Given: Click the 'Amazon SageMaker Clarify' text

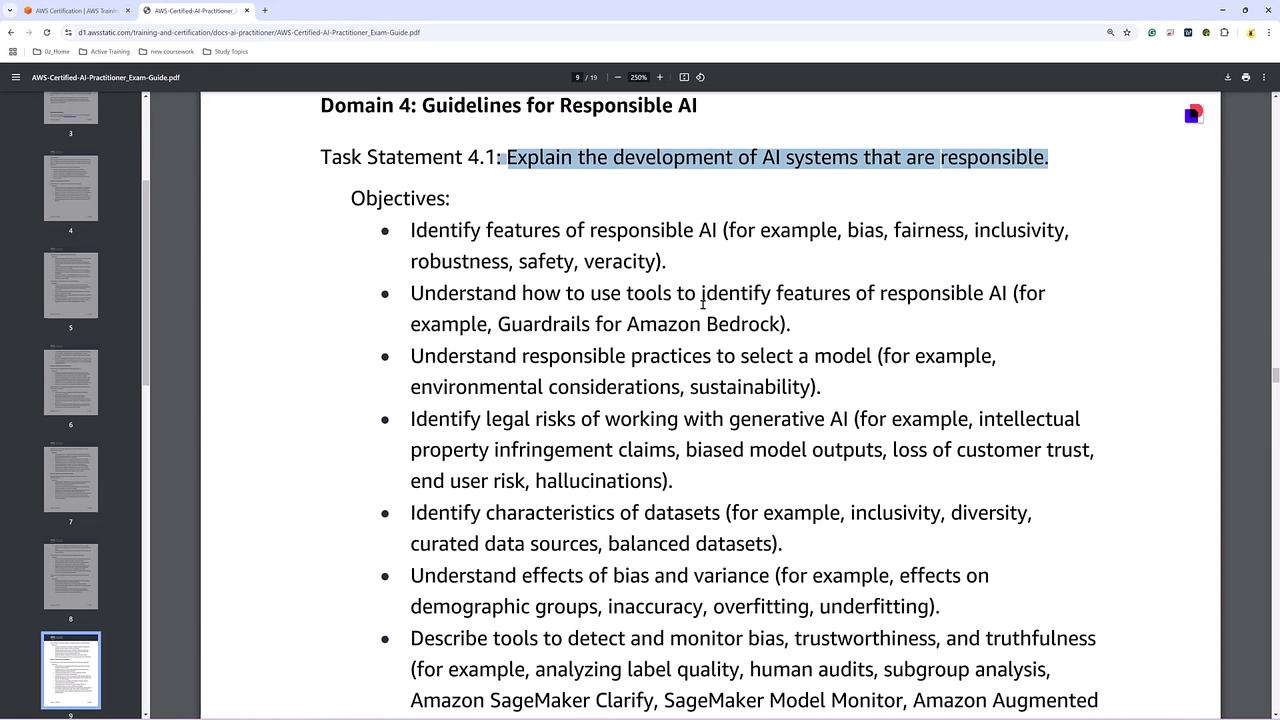Looking at the screenshot, I should [532, 701].
